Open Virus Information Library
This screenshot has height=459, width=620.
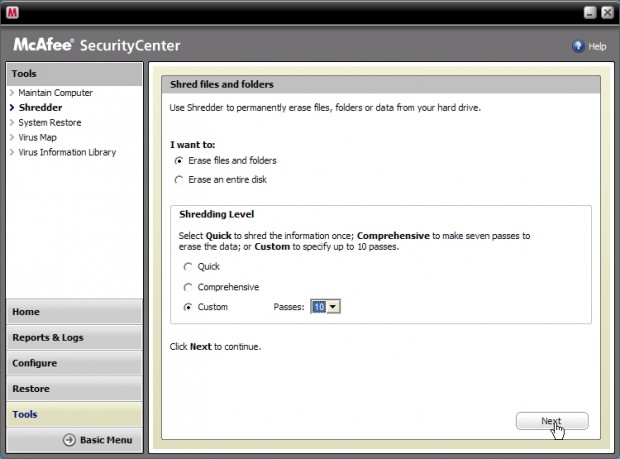67,152
